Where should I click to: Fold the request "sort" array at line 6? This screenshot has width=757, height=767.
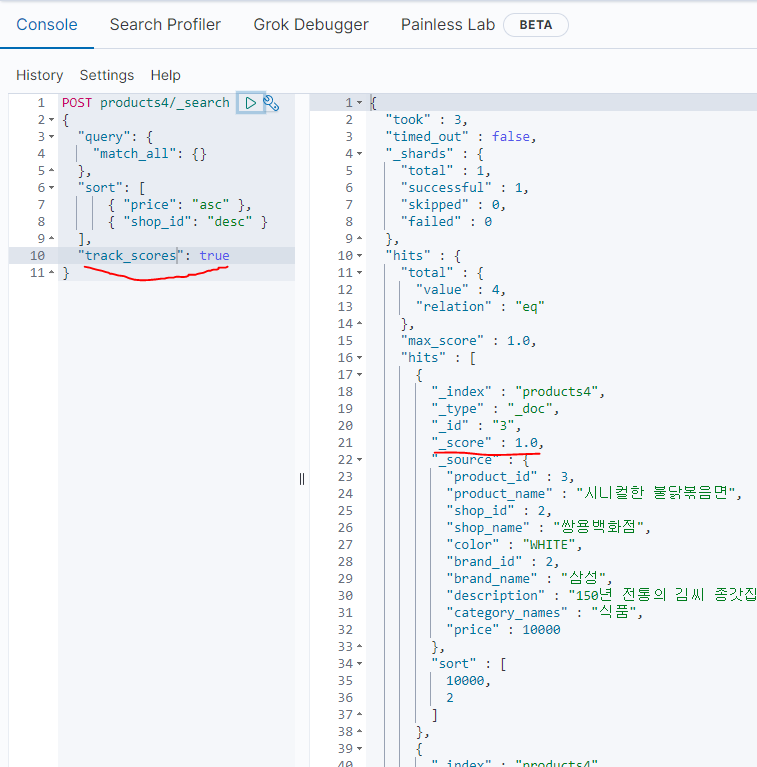coord(51,188)
